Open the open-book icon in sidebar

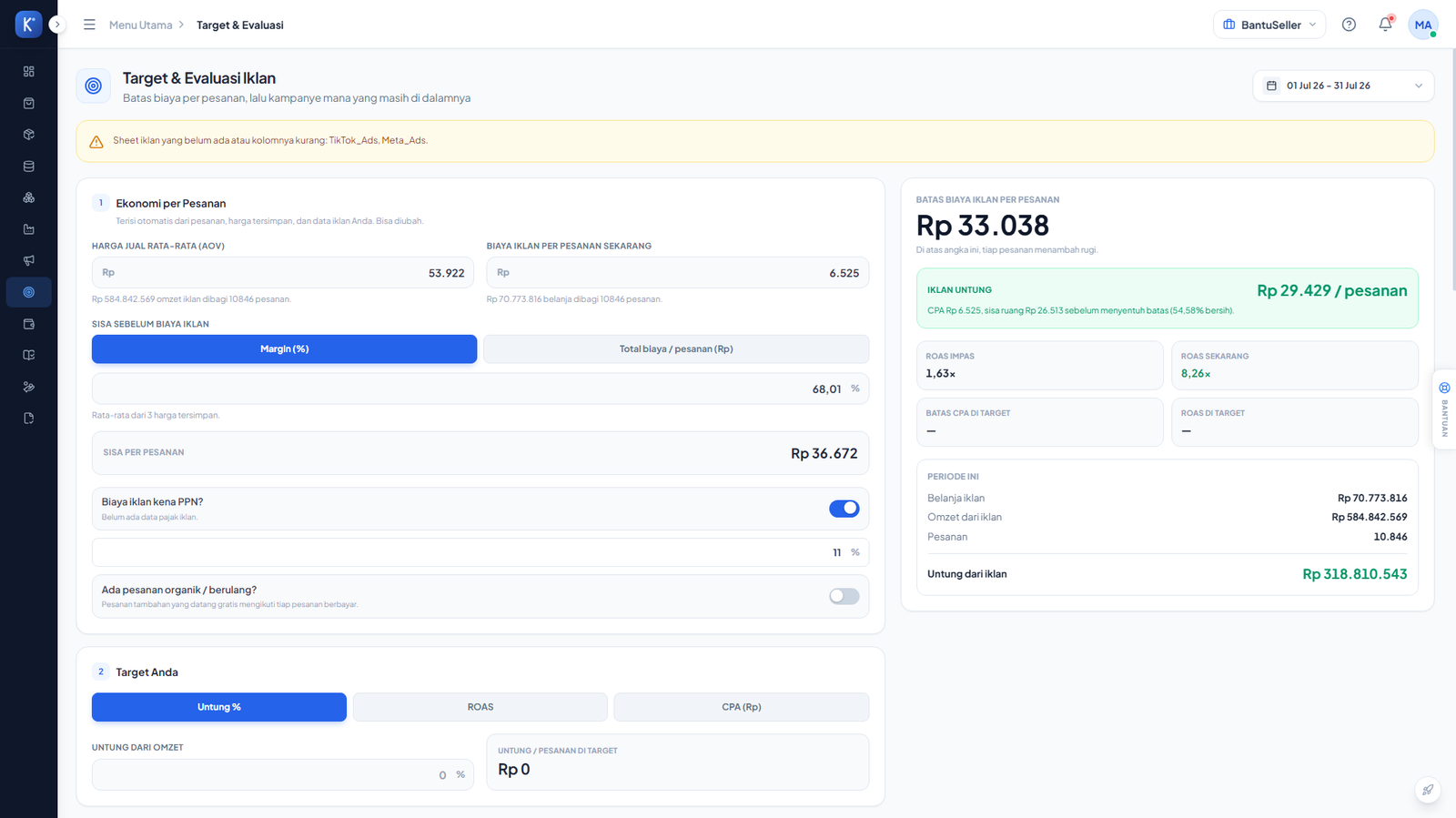(28, 355)
